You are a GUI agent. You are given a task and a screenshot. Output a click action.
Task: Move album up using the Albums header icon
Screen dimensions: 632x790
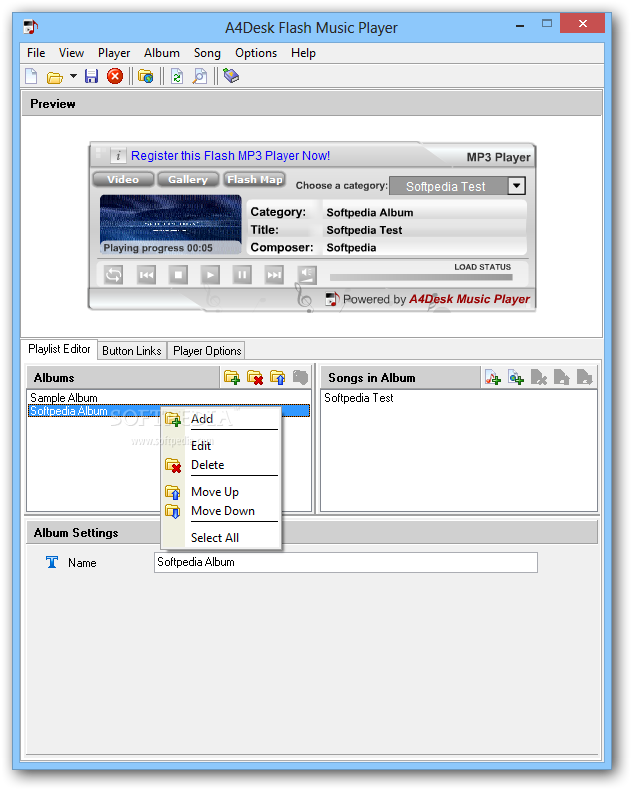point(278,377)
